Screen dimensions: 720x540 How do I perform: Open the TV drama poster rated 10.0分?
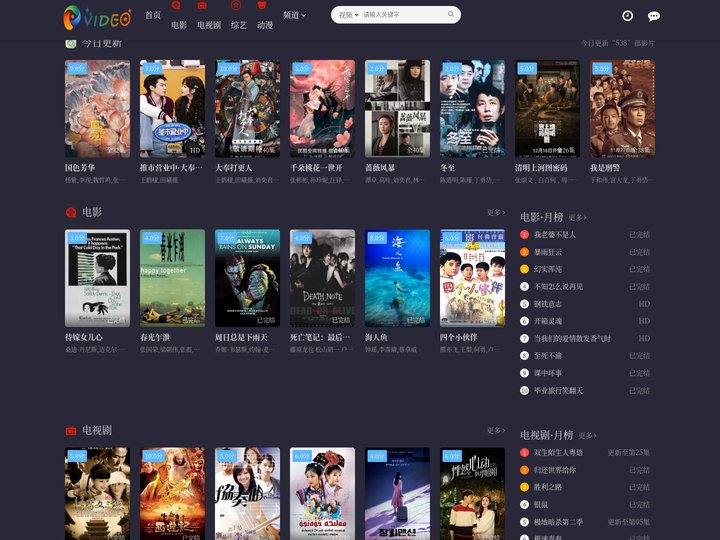[172, 494]
